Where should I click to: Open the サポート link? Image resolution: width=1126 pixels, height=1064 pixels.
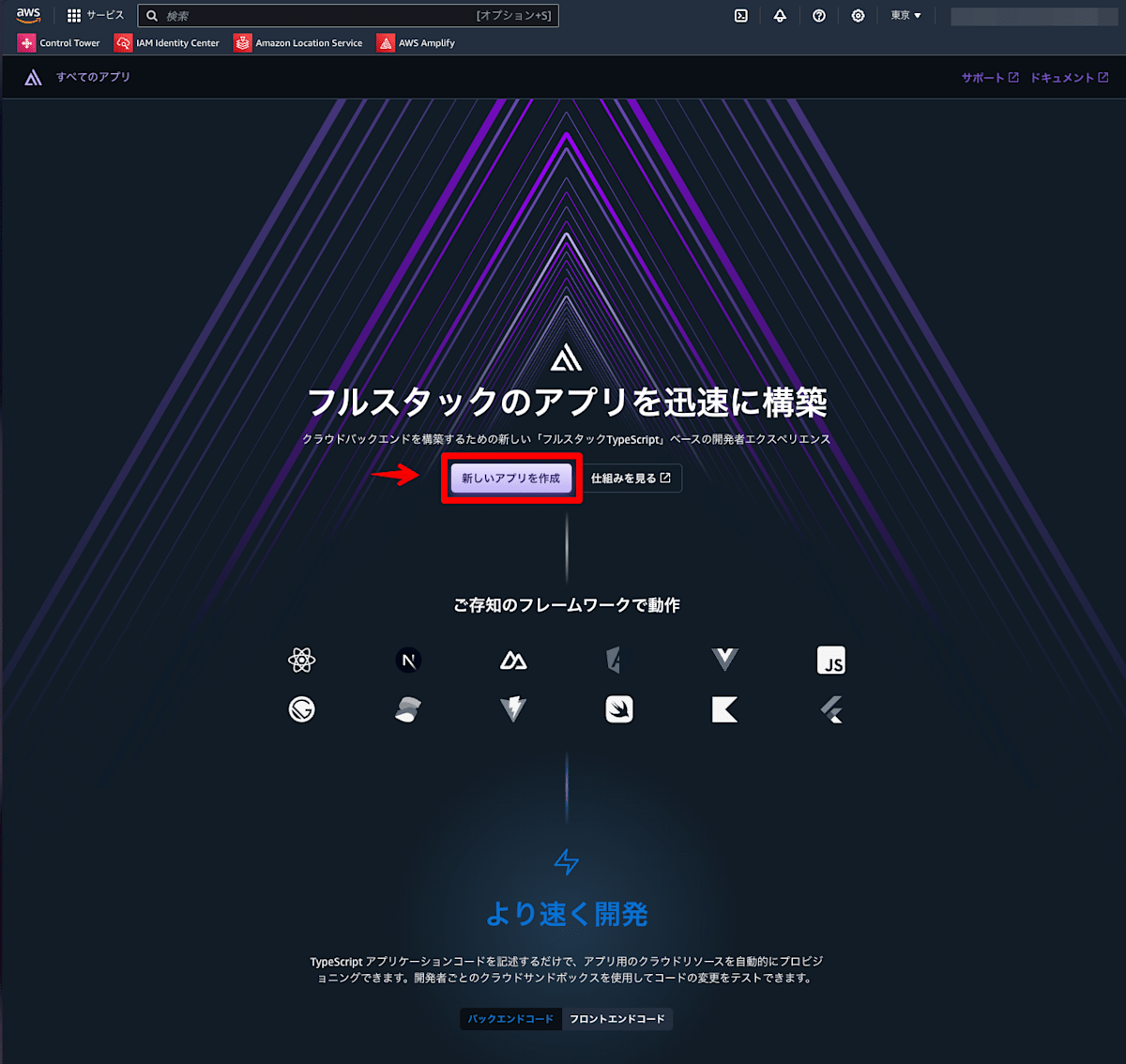[990, 78]
